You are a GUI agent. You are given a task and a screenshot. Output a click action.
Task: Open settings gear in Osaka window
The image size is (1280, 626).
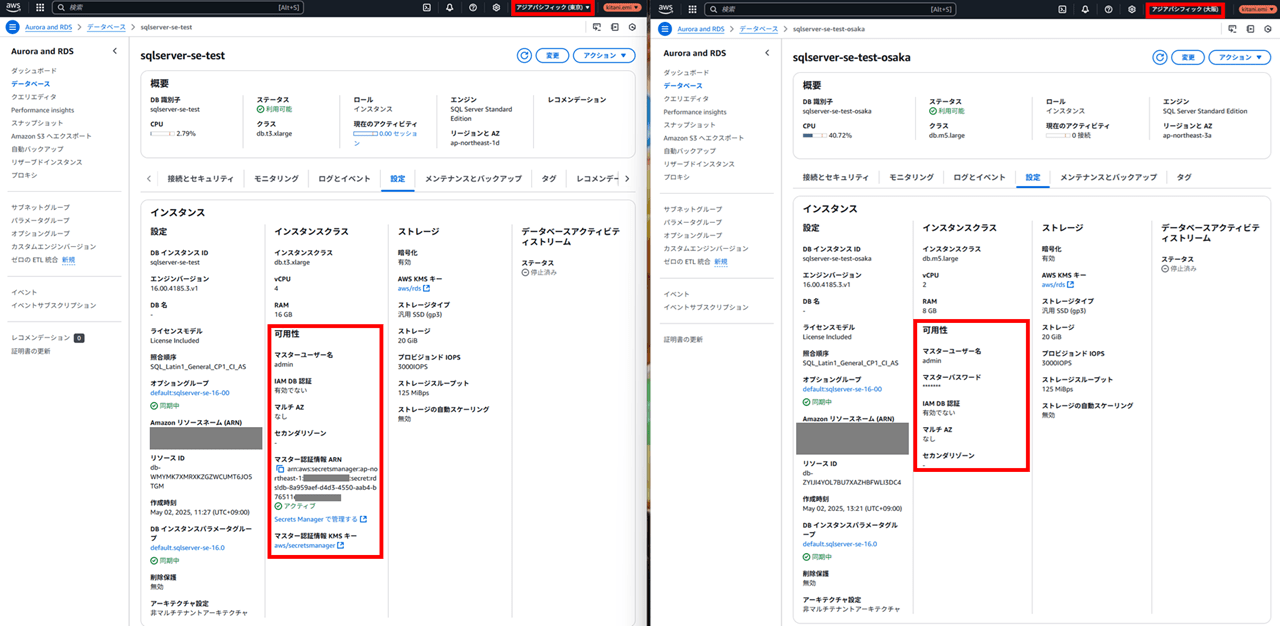coord(1132,8)
